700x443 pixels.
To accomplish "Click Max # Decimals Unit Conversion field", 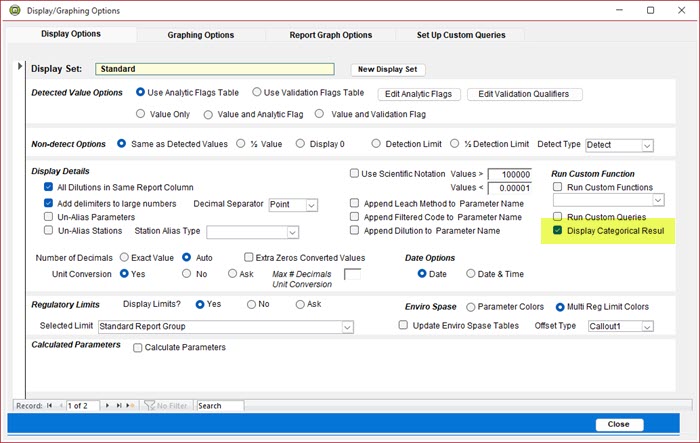I will (x=352, y=274).
